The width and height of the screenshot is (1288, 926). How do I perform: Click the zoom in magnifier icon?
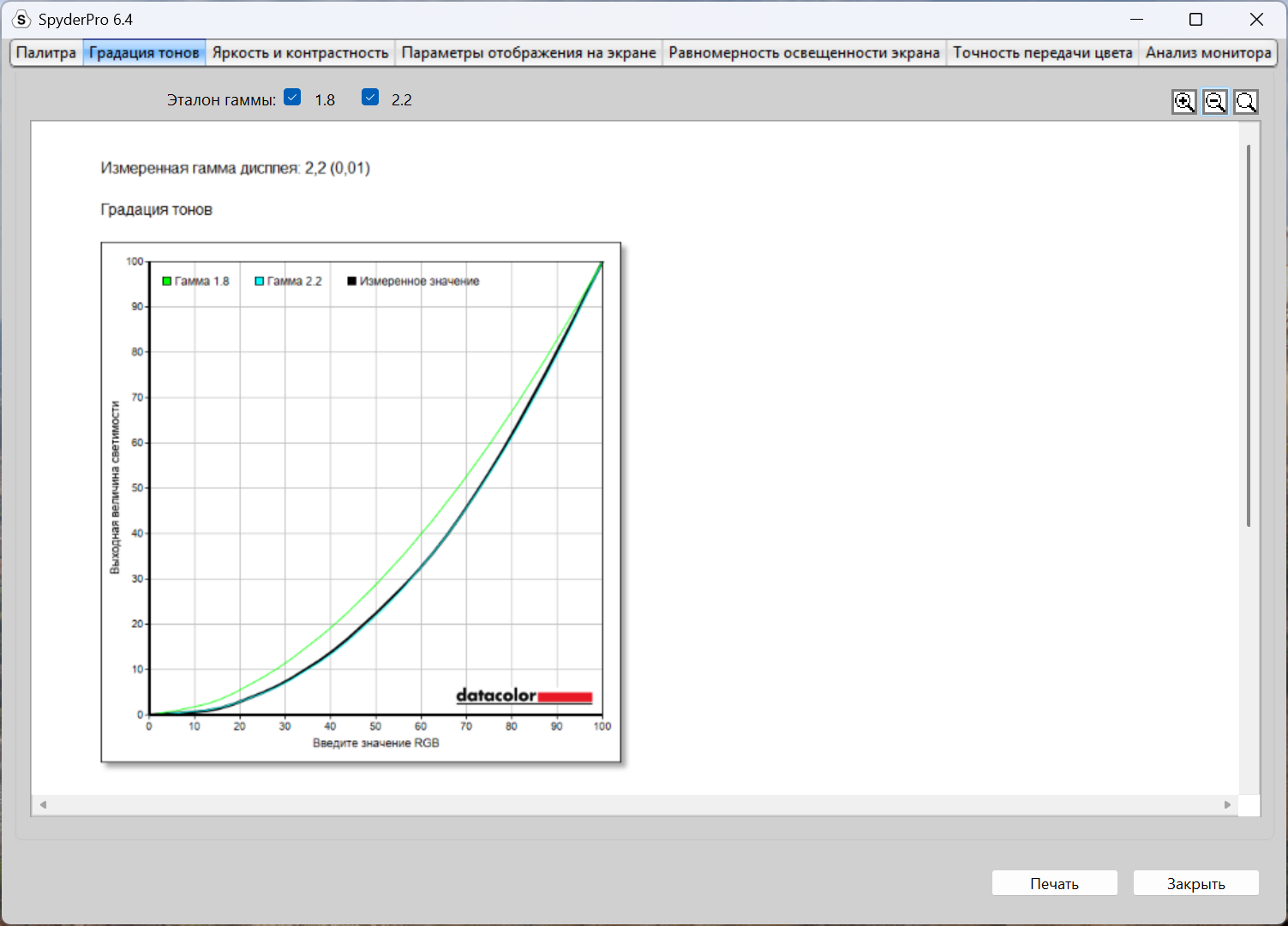point(1183,102)
